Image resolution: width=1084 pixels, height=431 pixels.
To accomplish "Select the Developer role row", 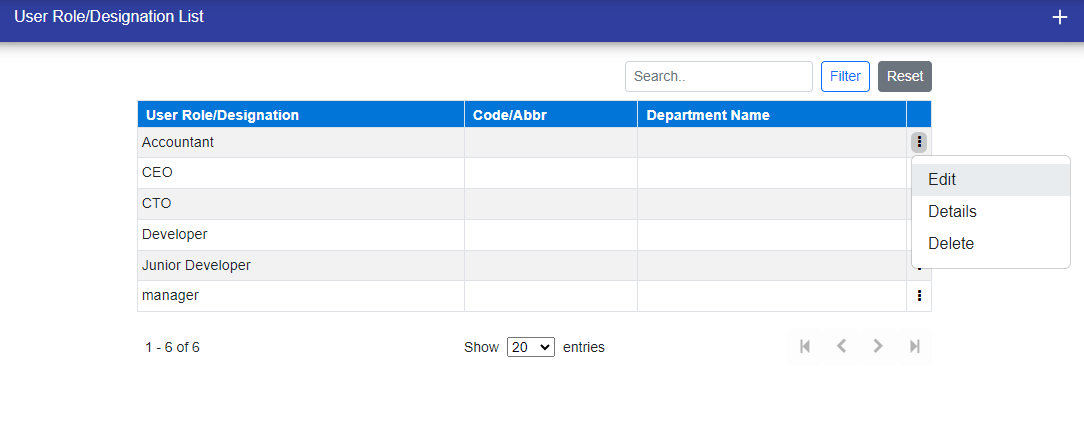I will point(174,234).
